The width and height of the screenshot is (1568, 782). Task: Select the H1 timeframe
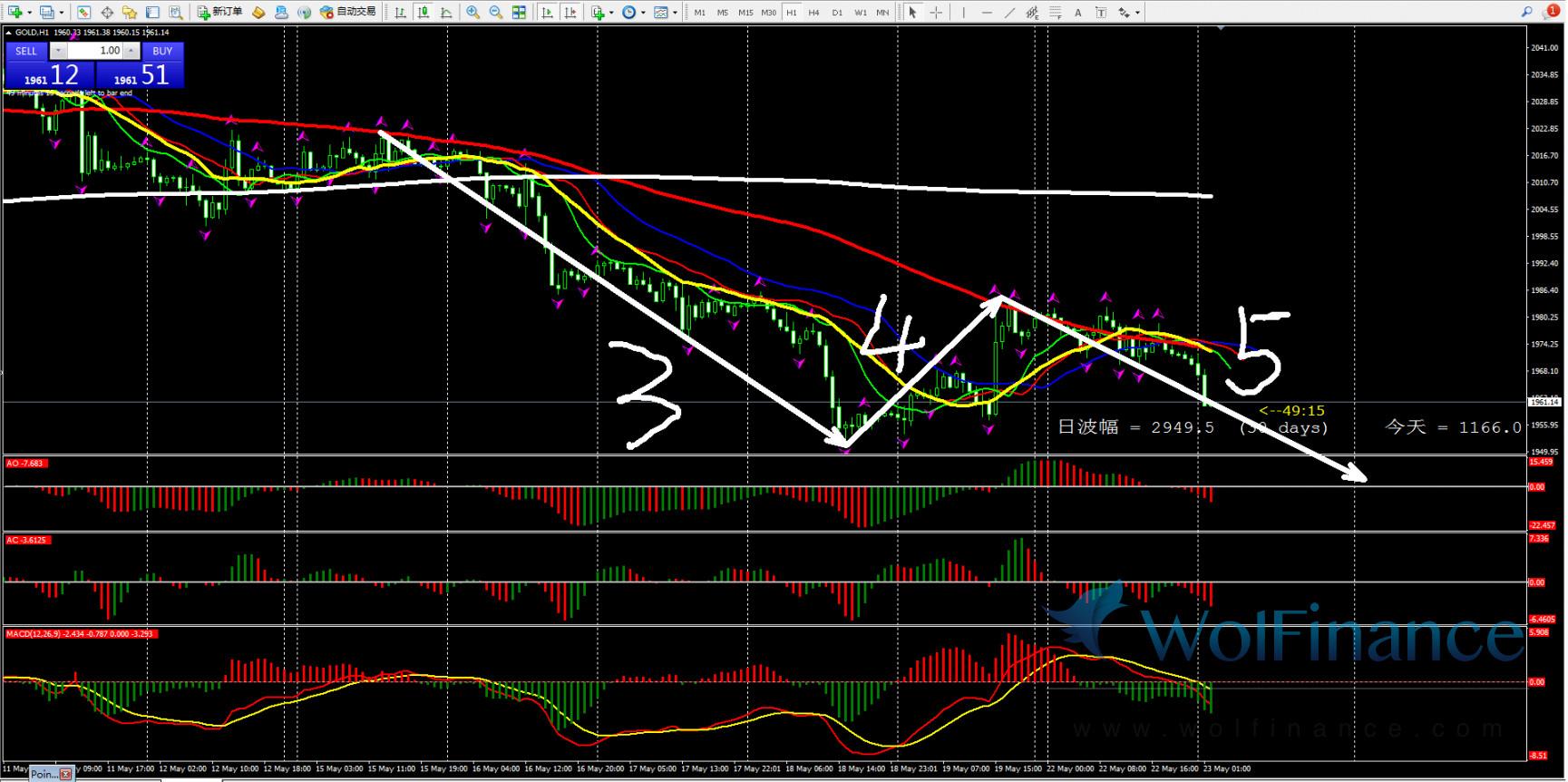tap(792, 13)
